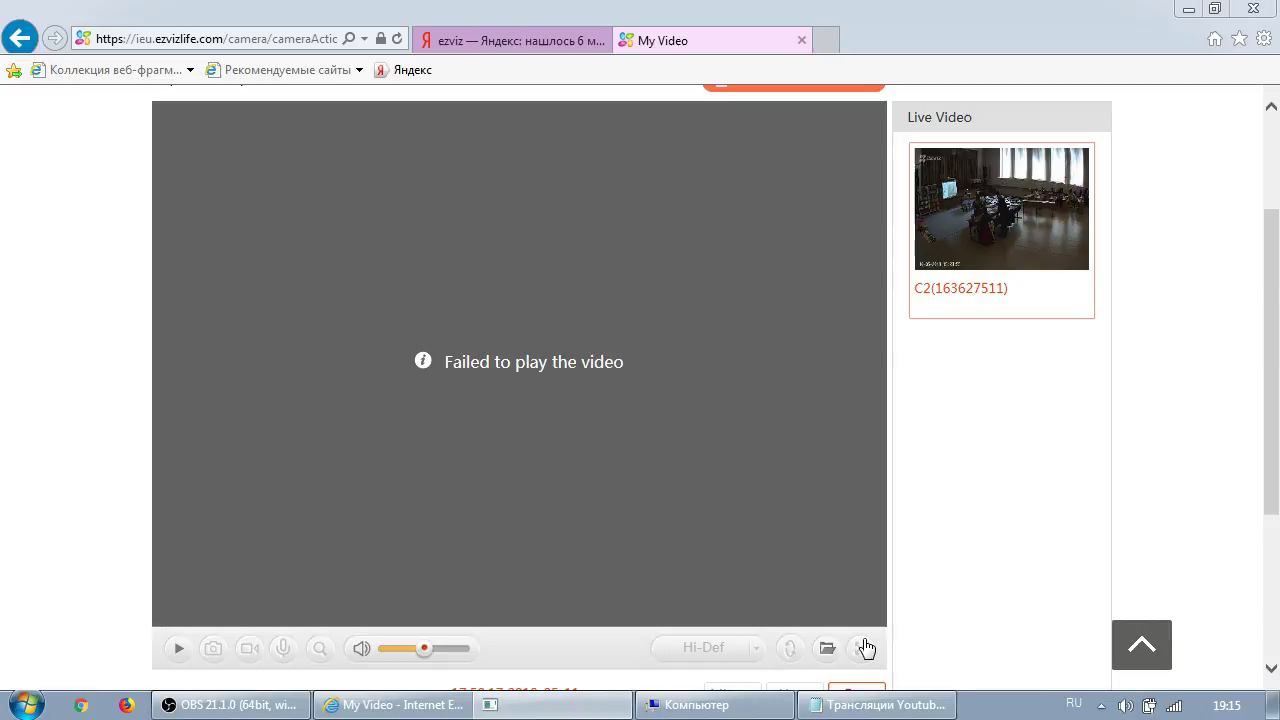Add to favorites bar with star icon
Image resolution: width=1280 pixels, height=720 pixels.
(14, 70)
